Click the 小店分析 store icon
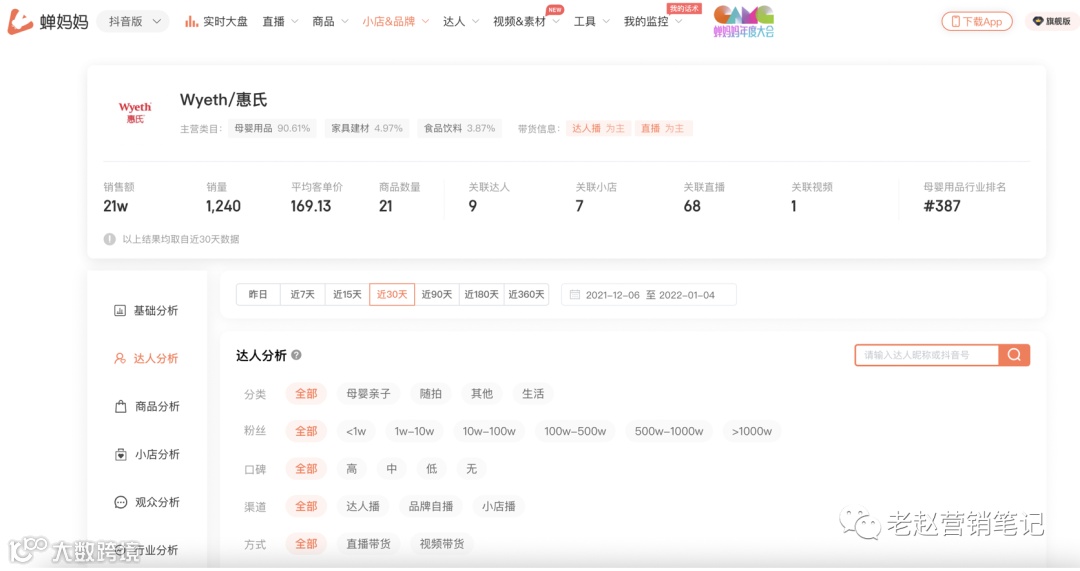Image resolution: width=1080 pixels, height=571 pixels. (121, 455)
